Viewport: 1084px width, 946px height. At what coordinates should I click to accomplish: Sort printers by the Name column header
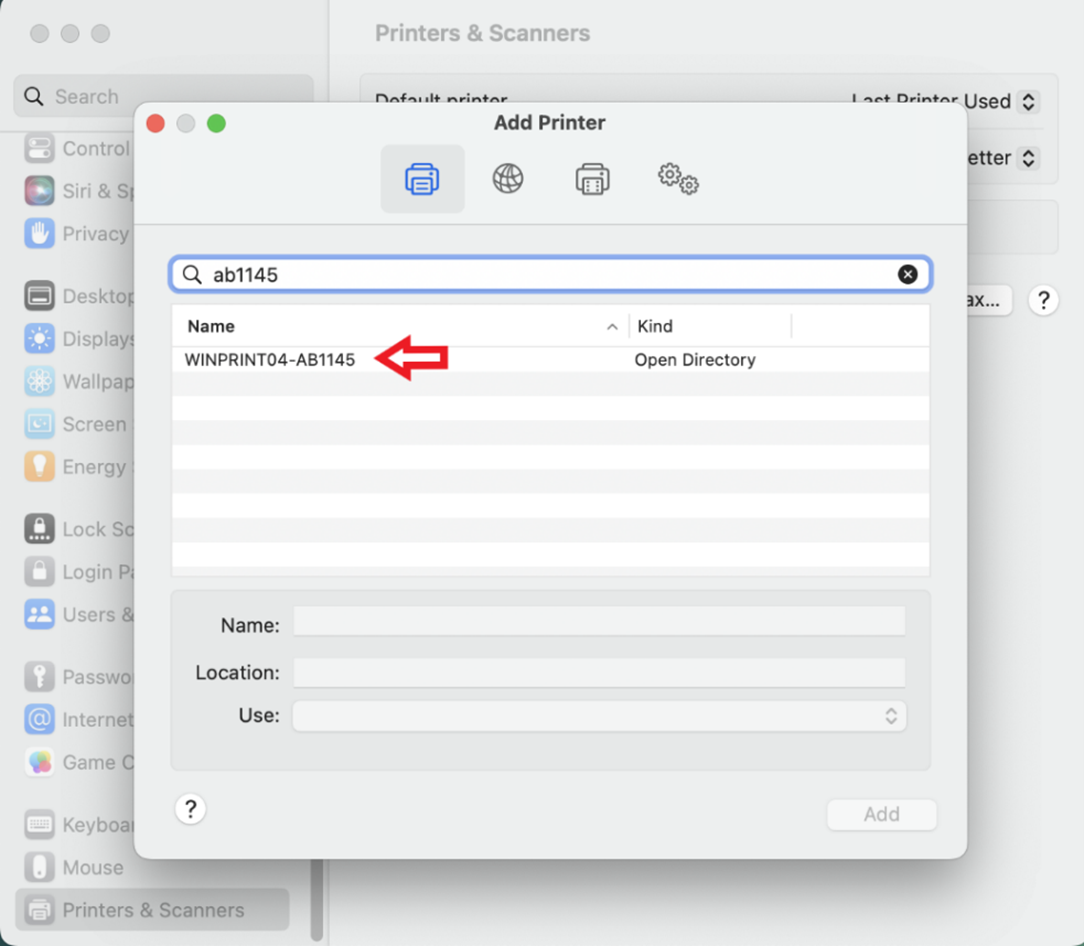[x=400, y=326]
